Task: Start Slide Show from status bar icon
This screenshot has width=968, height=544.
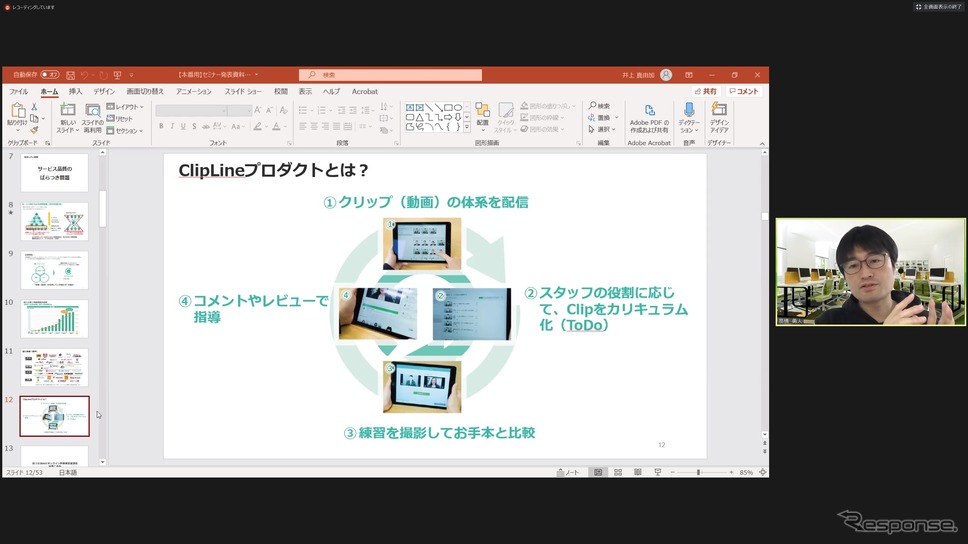Action: (657, 472)
